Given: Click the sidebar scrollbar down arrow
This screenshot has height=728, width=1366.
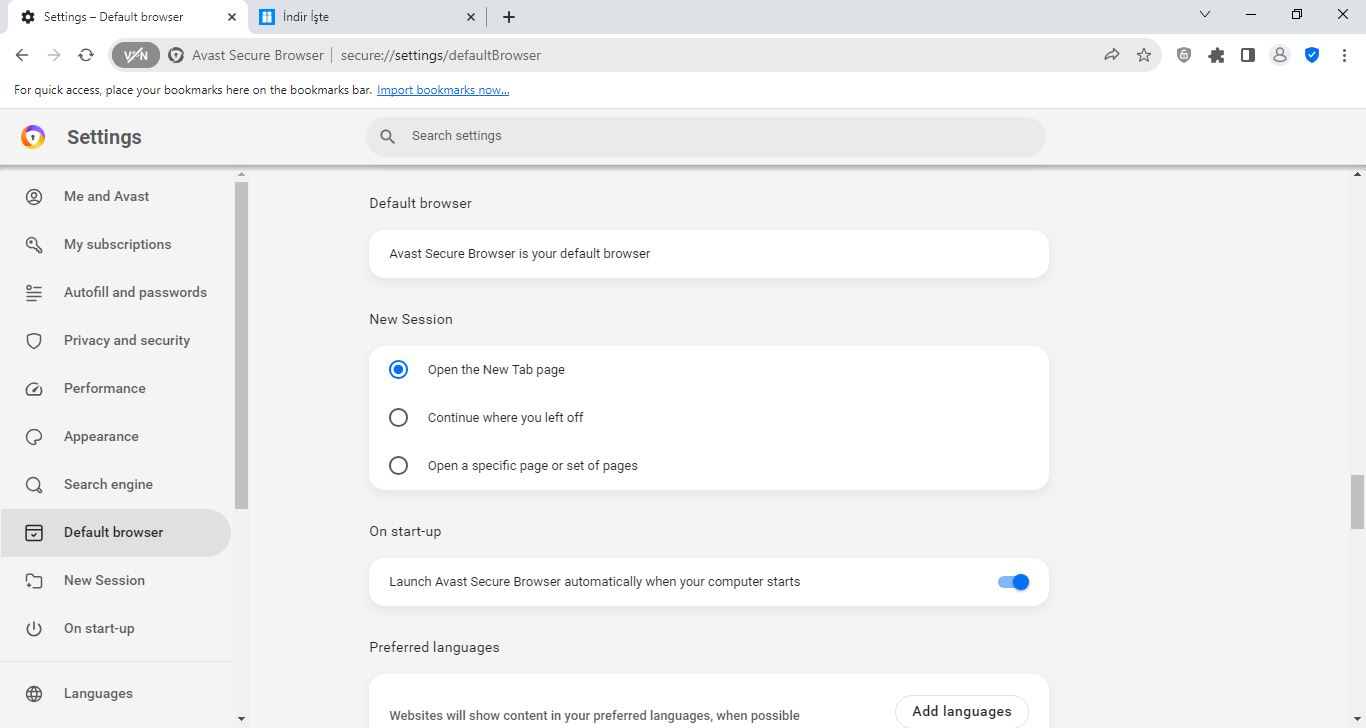Looking at the screenshot, I should (x=241, y=718).
